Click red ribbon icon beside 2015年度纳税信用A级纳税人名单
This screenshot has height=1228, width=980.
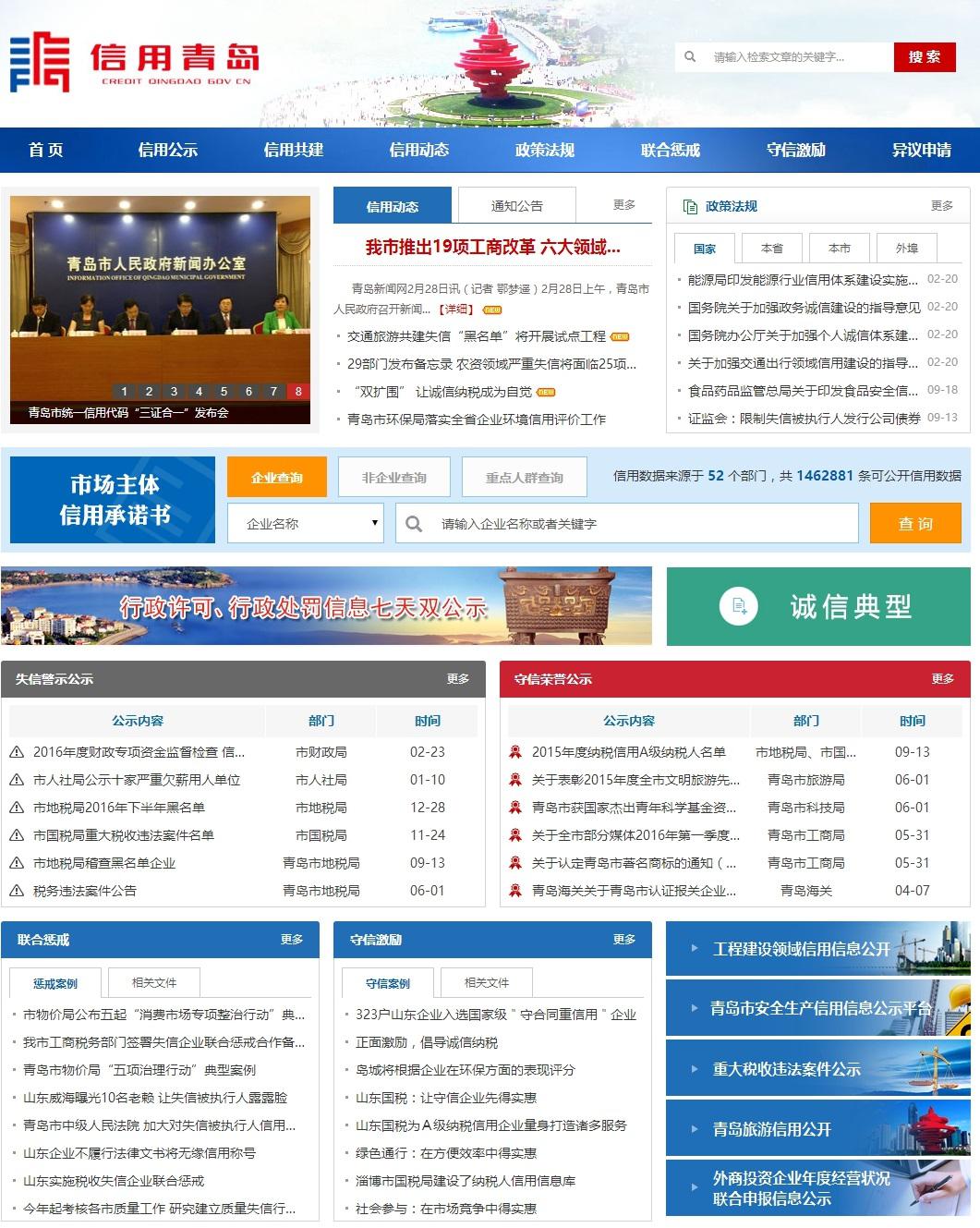pos(515,752)
